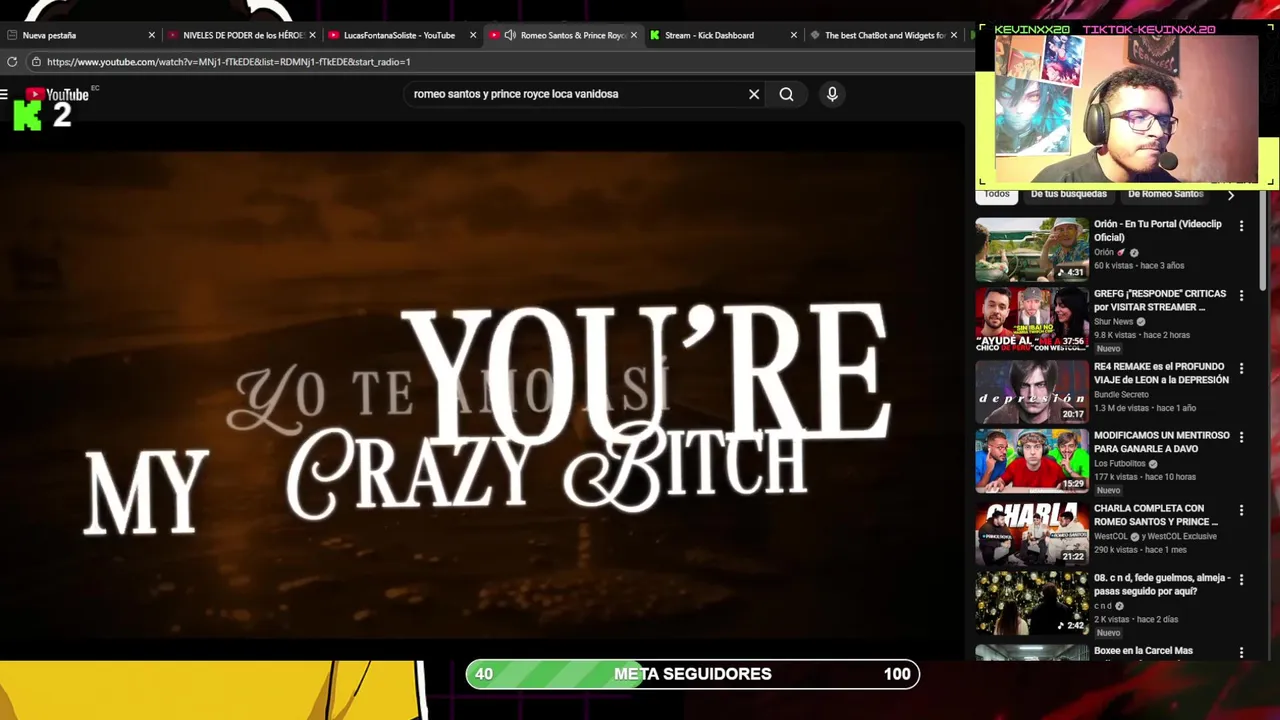Open options menu for 08. c n d video
1280x720 pixels.
coord(1241,580)
